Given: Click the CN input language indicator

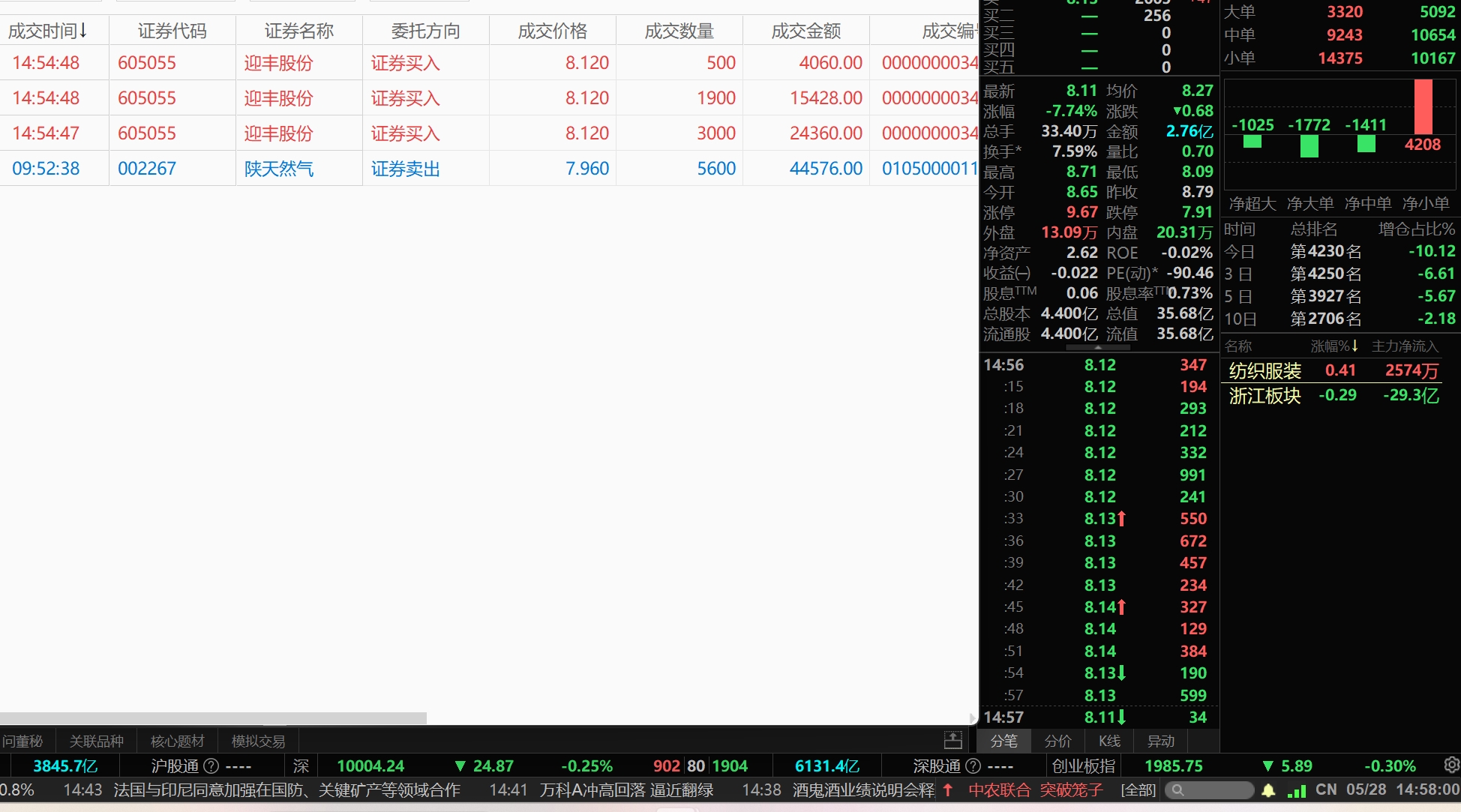Looking at the screenshot, I should pyautogui.click(x=1326, y=790).
